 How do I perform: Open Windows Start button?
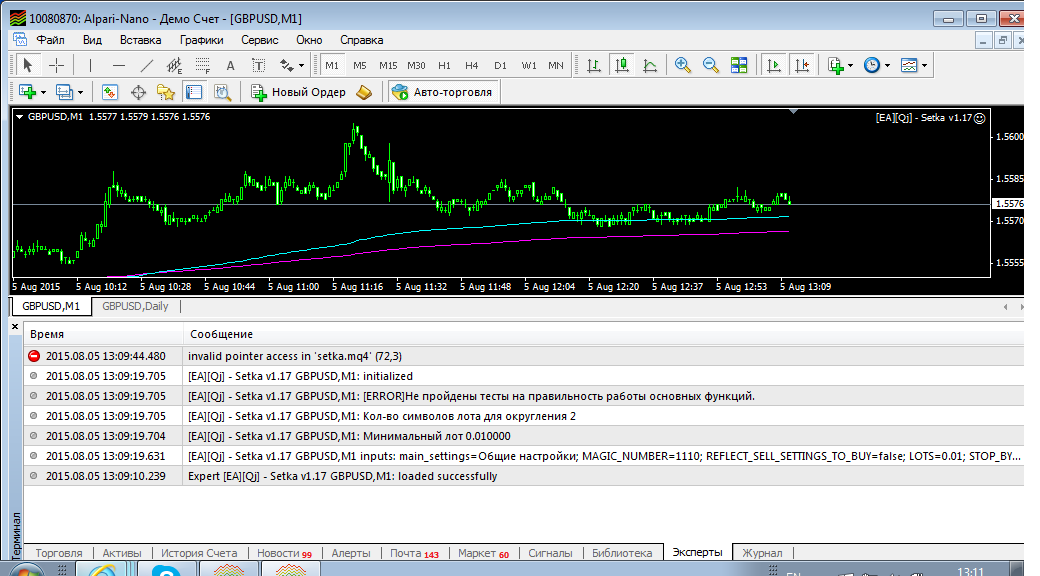pos(25,570)
